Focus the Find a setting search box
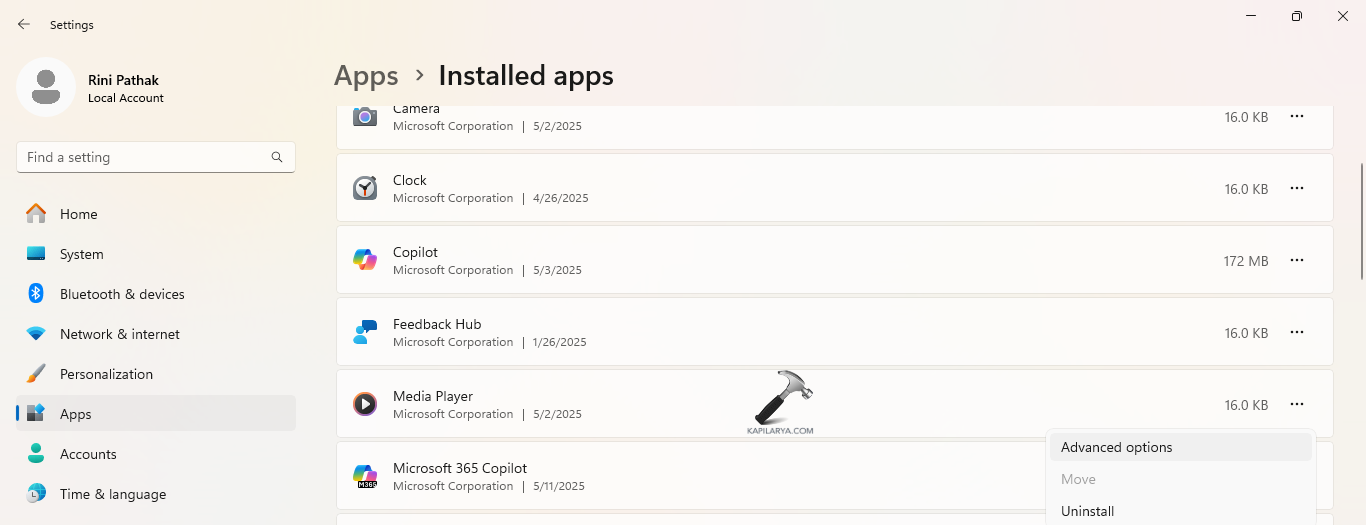The image size is (1366, 525). tap(145, 157)
